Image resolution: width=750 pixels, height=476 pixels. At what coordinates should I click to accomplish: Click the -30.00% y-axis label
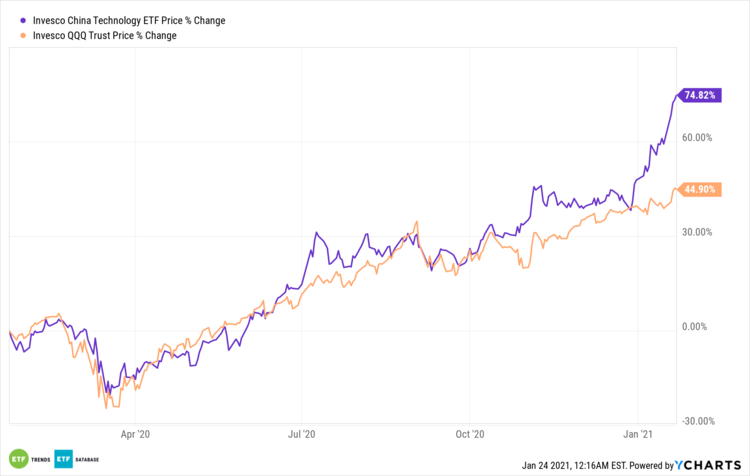[695, 420]
